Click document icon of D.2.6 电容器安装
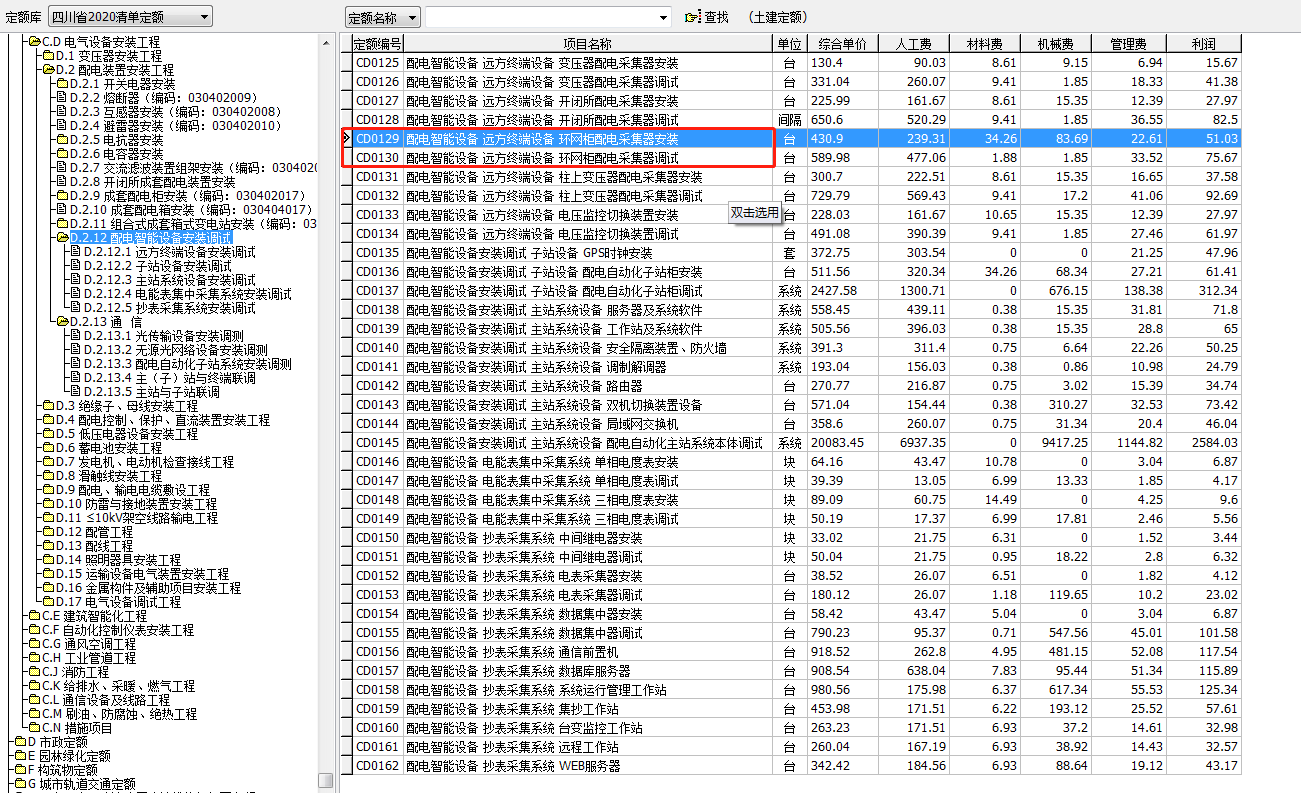Viewport: 1301px width, 793px height. point(61,154)
